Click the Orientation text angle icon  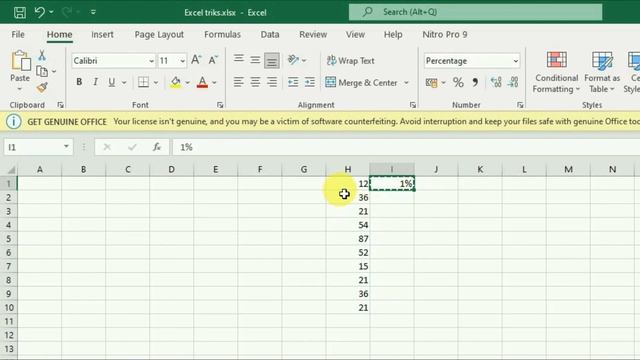293,60
